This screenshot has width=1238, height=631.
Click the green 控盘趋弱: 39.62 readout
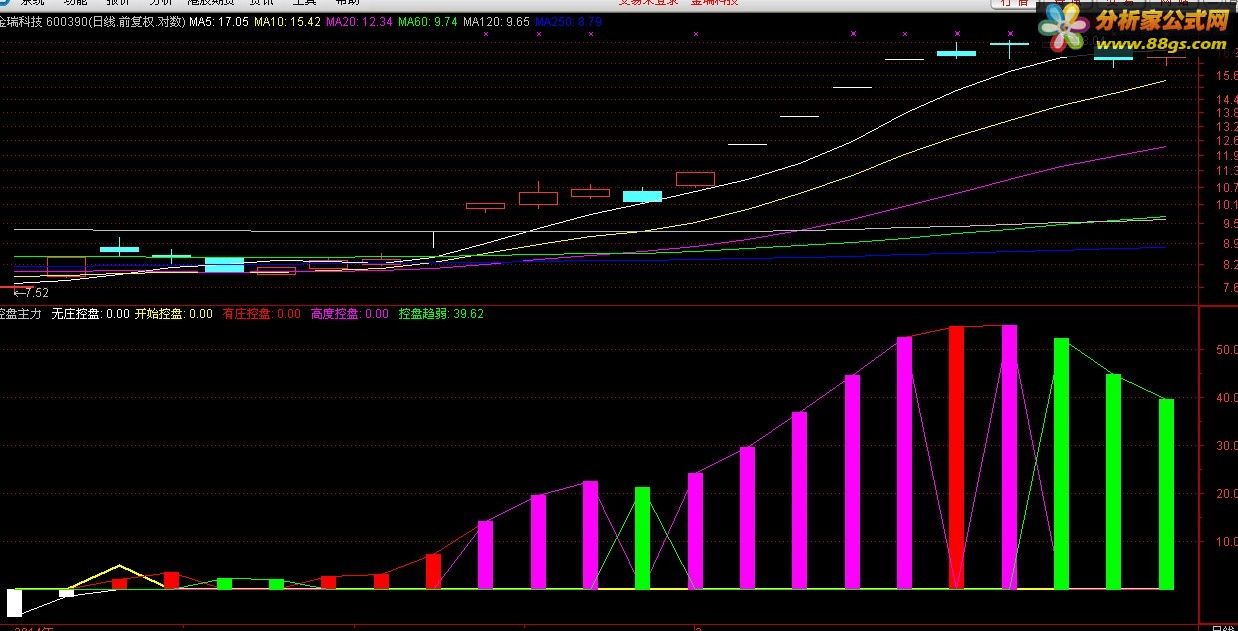441,314
